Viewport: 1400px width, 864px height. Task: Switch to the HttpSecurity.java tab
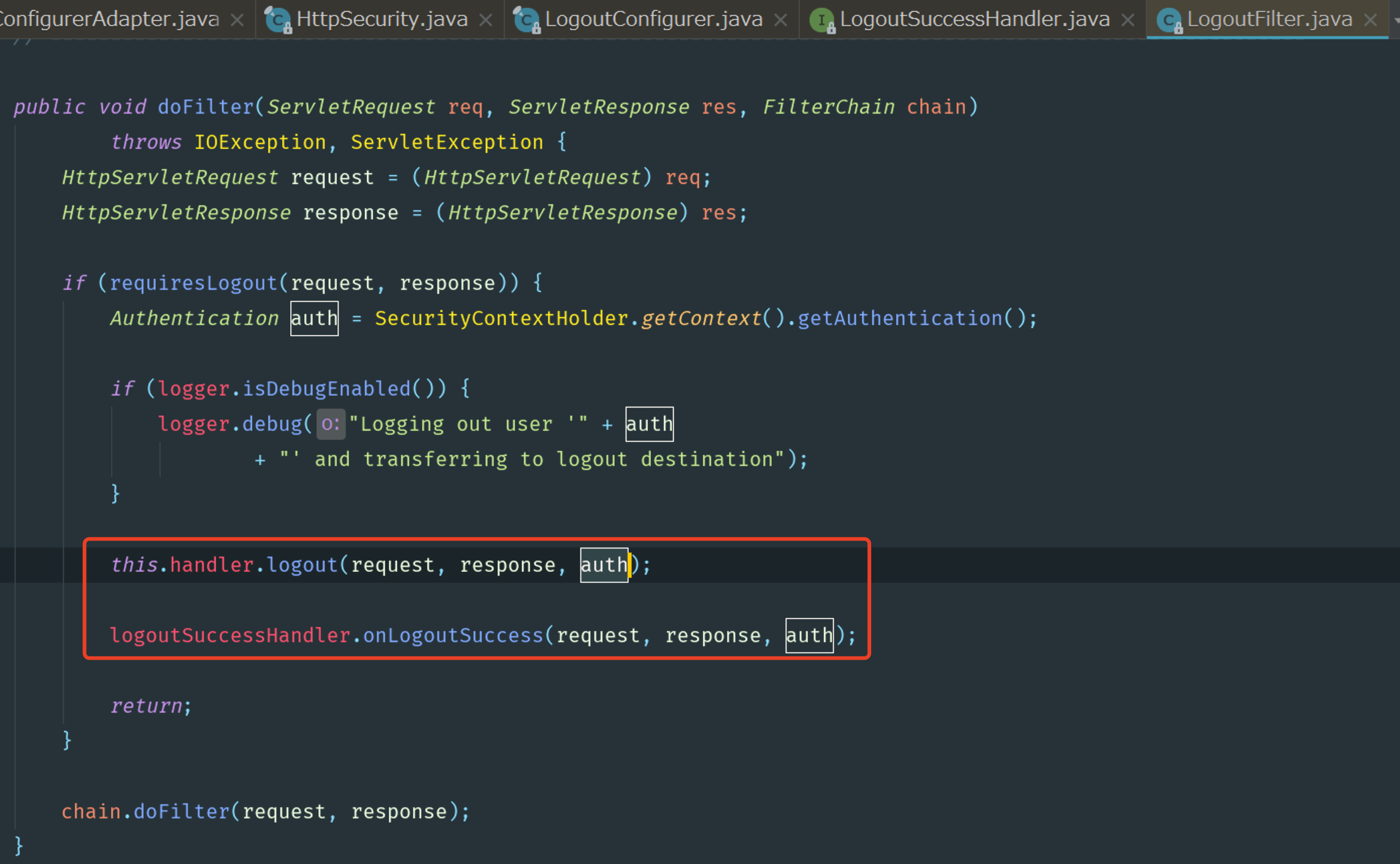point(381,20)
